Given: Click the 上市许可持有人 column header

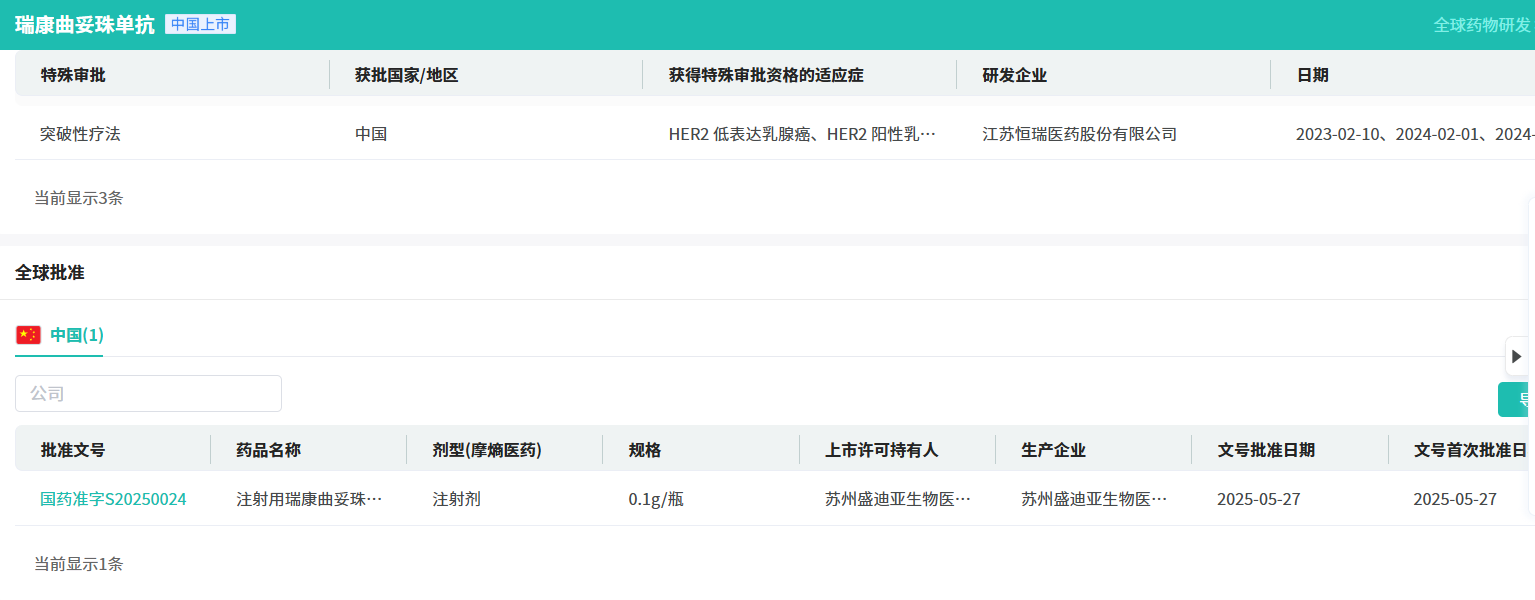Looking at the screenshot, I should pyautogui.click(x=881, y=450).
